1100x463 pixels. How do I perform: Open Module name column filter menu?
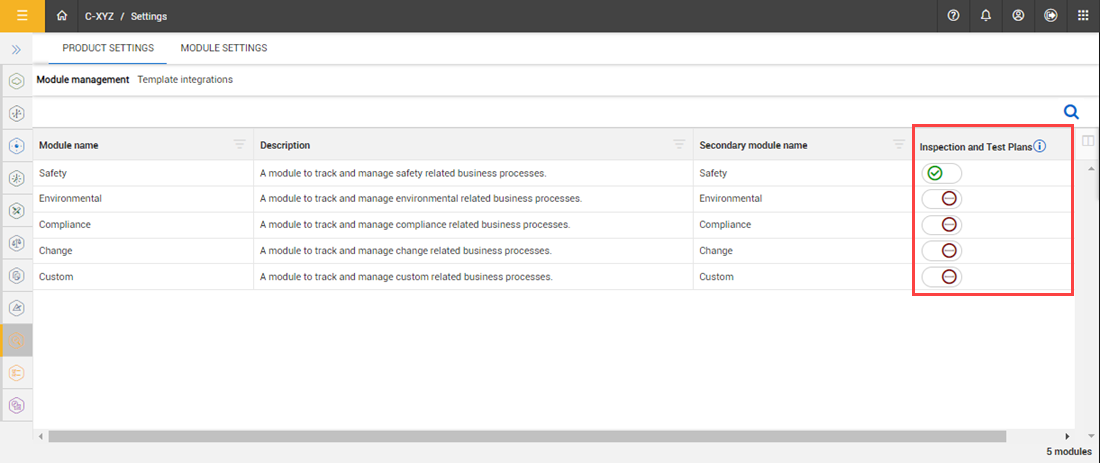(239, 145)
